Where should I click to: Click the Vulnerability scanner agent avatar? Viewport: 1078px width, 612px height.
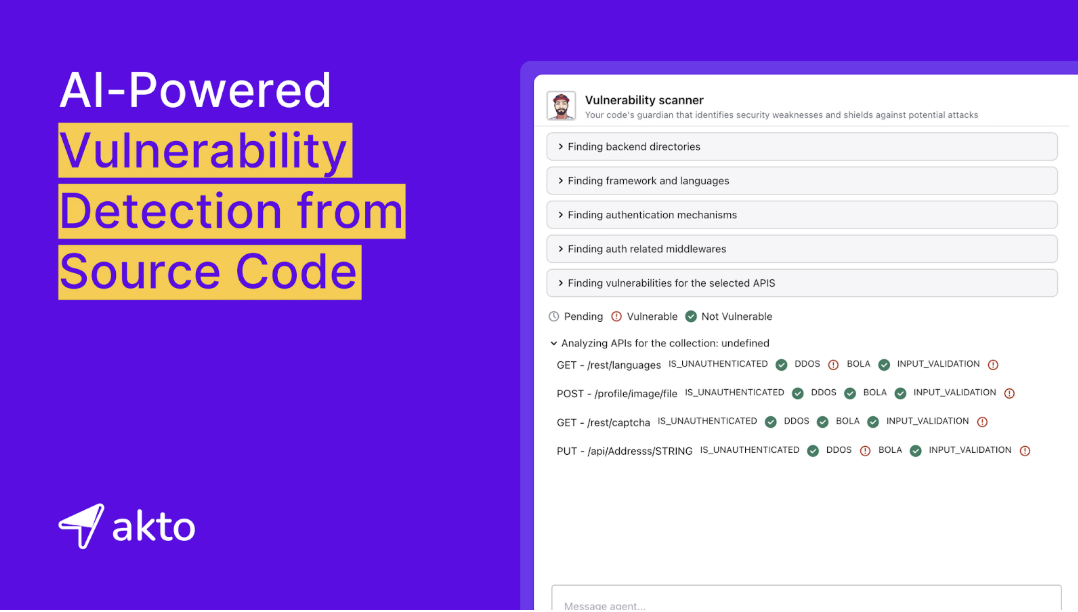coord(561,106)
